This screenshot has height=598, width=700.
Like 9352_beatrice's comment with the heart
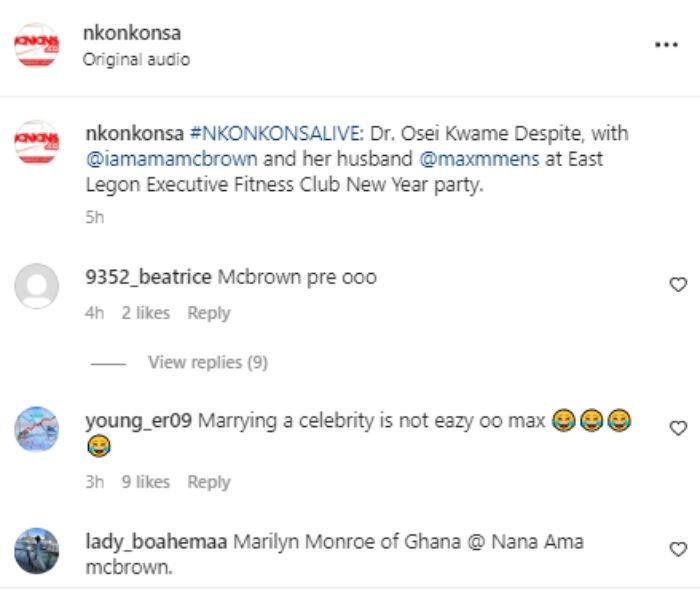click(678, 285)
